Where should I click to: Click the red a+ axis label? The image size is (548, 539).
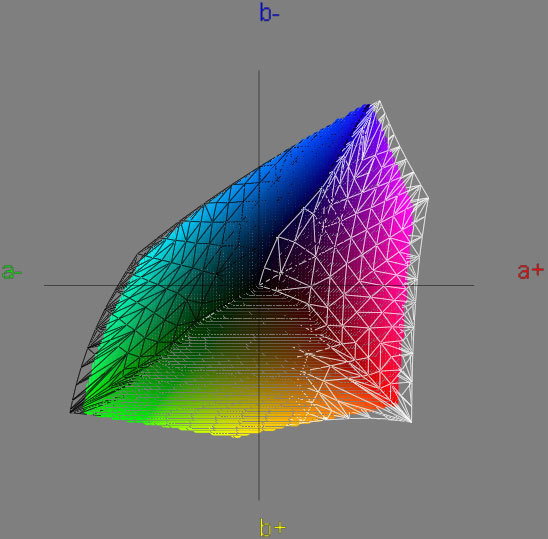(x=531, y=271)
